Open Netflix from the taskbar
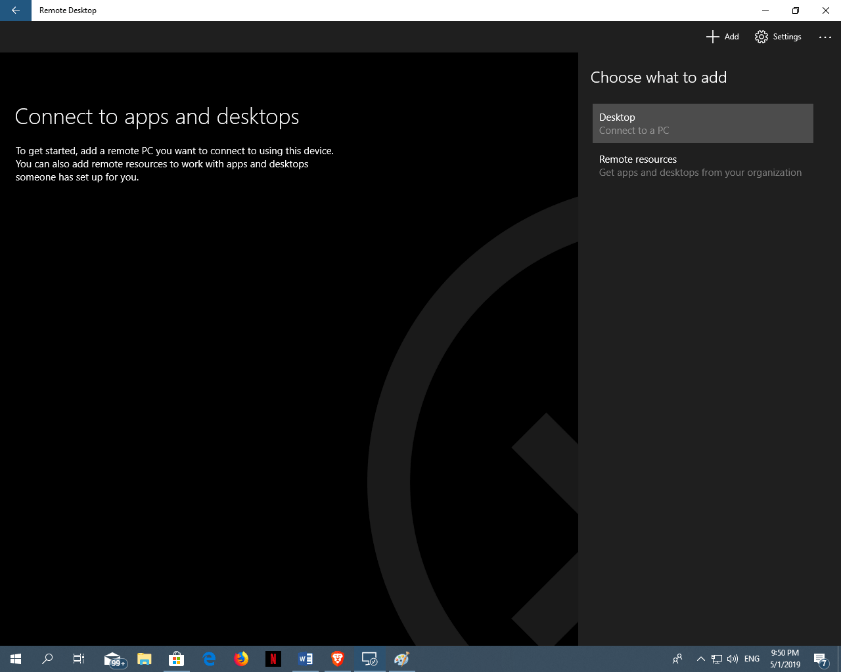 pyautogui.click(x=273, y=659)
